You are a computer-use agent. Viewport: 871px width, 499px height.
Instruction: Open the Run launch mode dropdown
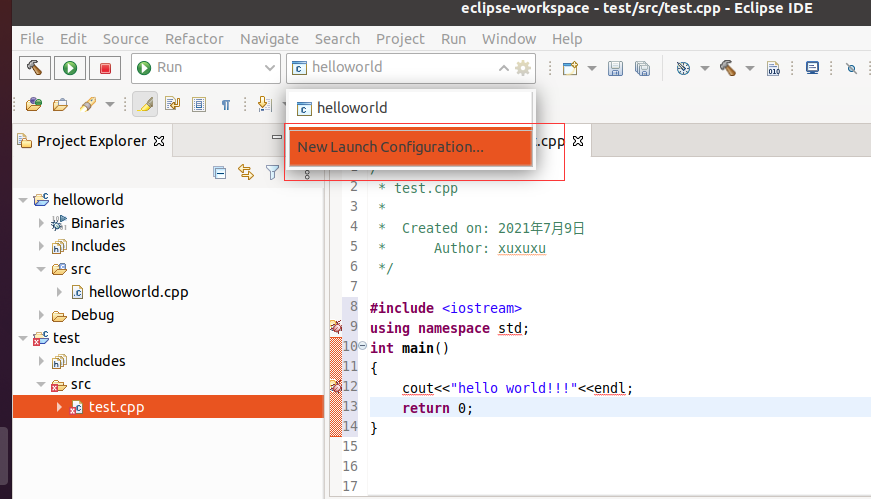[x=206, y=68]
